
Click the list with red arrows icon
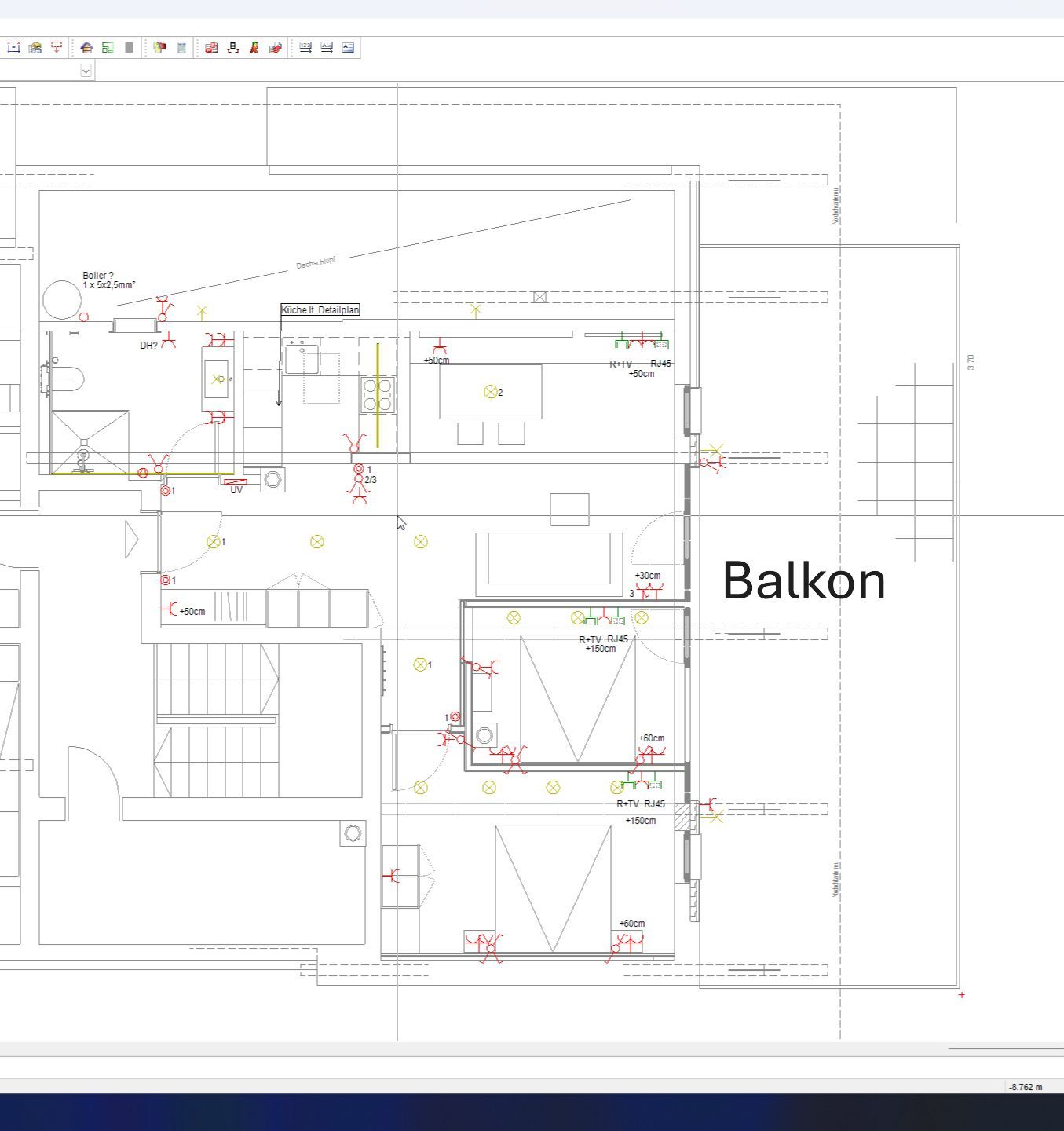coord(232,48)
